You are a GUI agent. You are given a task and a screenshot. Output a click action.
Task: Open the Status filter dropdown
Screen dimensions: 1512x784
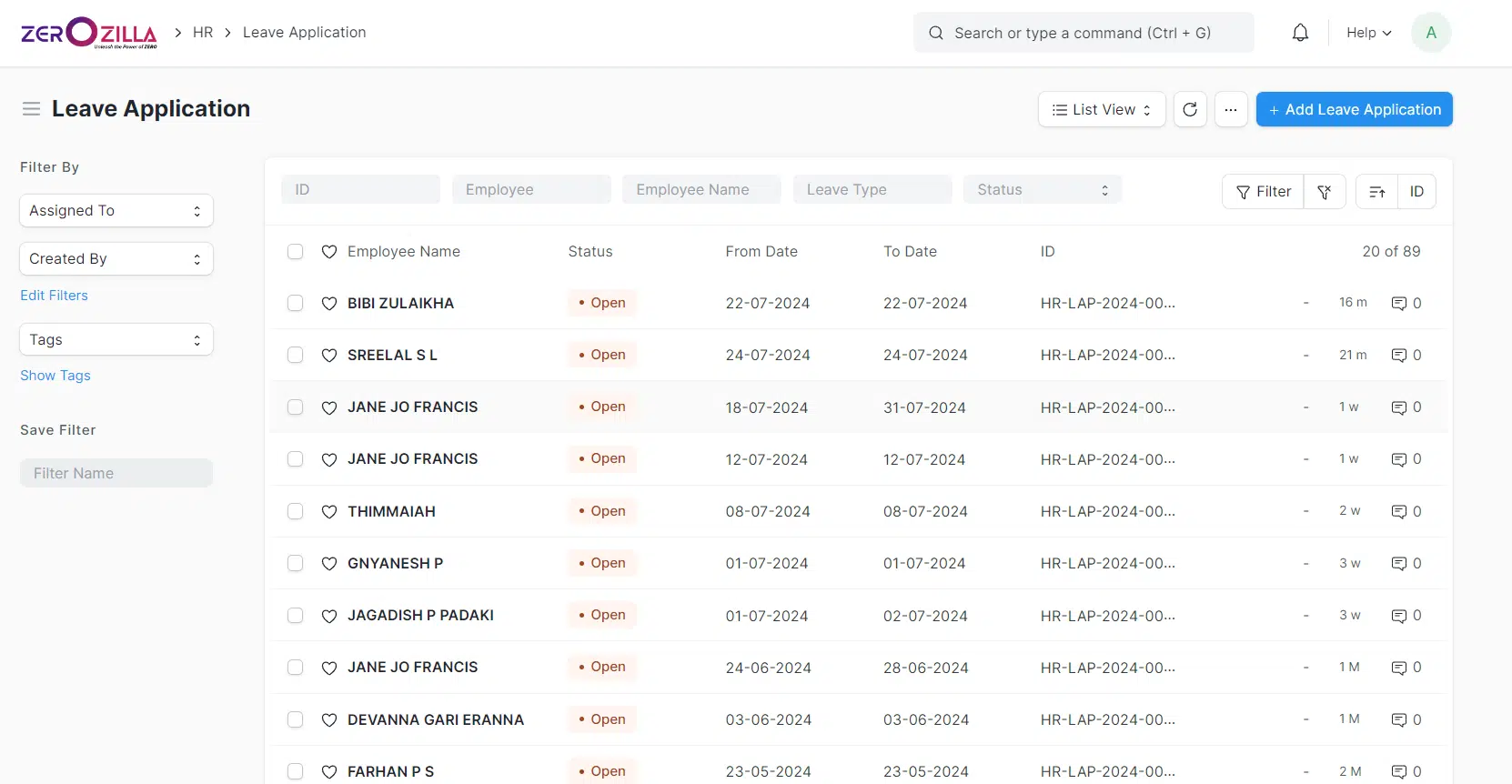coord(1042,190)
